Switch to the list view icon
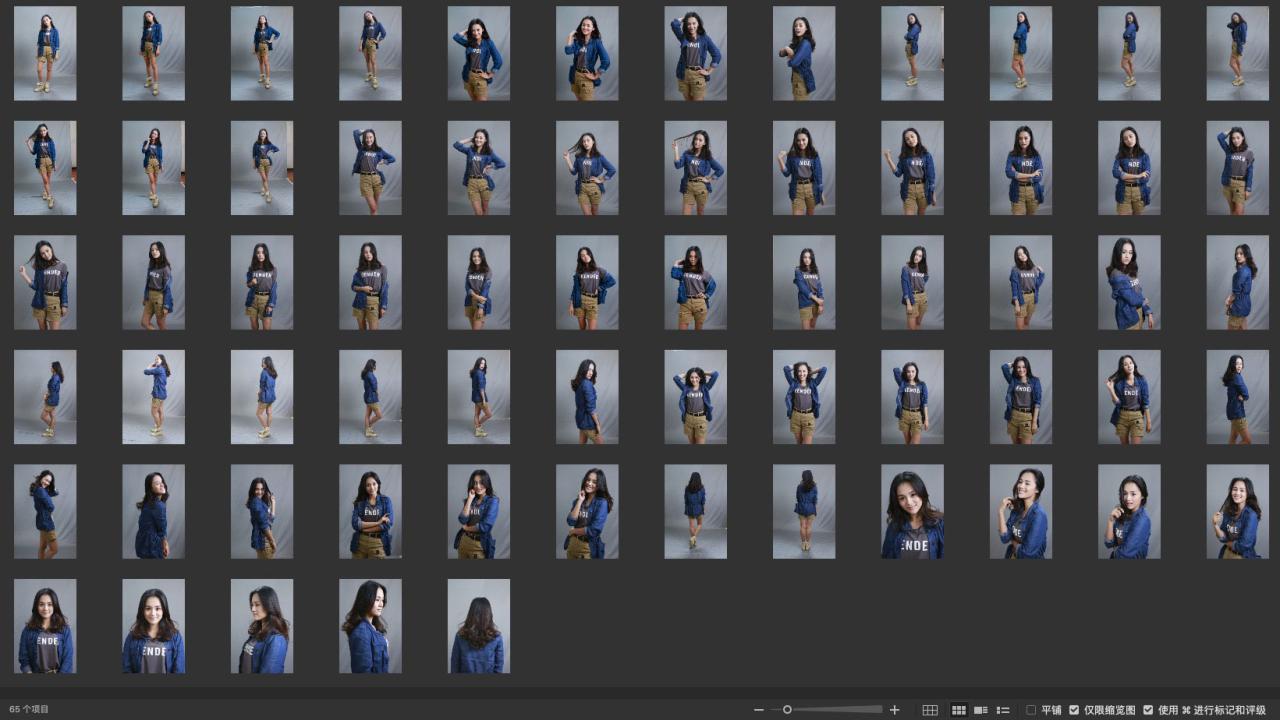 click(x=1003, y=710)
